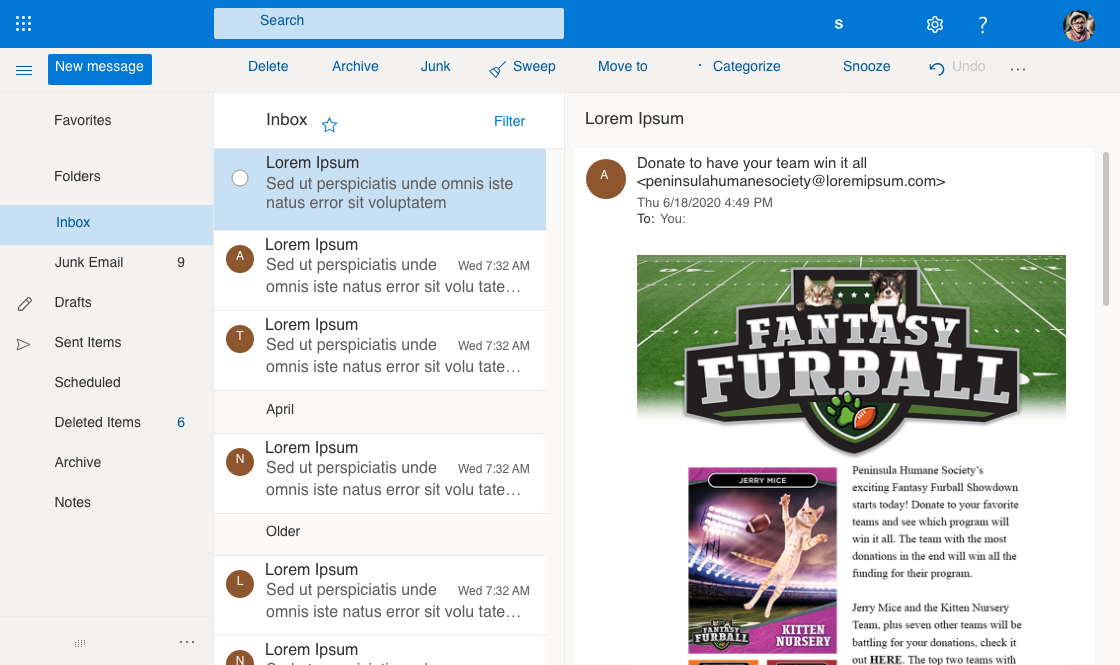The height and width of the screenshot is (665, 1120).
Task: Expand the Favorites section
Action: [83, 120]
